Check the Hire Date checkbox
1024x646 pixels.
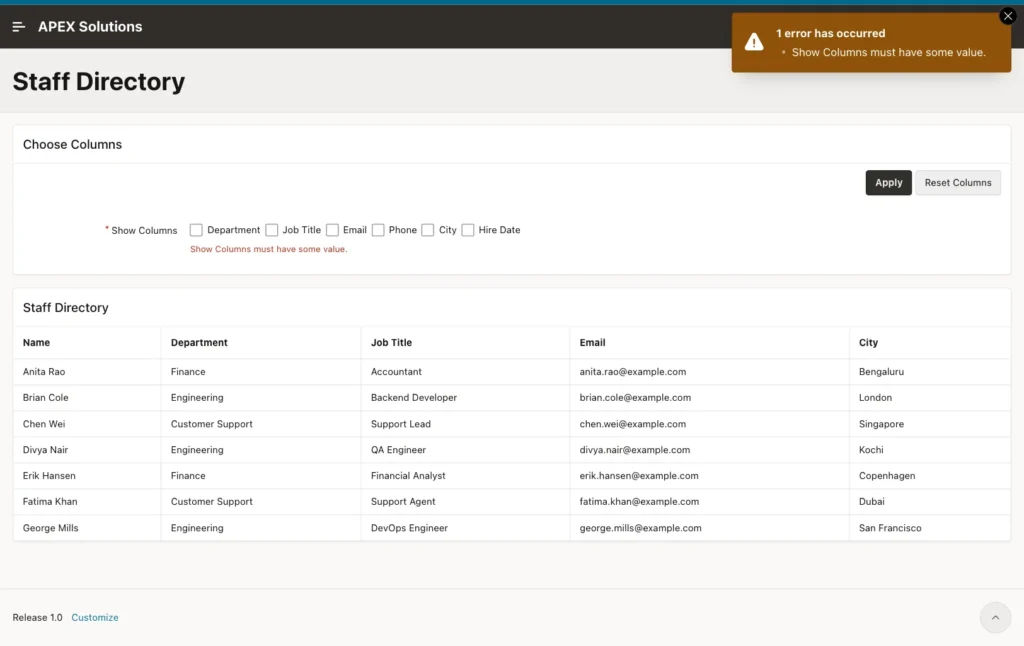pos(468,230)
